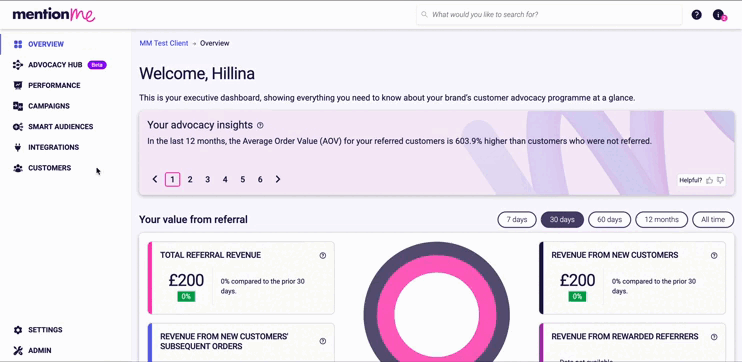
Task: Select the All time range
Action: coord(713,220)
